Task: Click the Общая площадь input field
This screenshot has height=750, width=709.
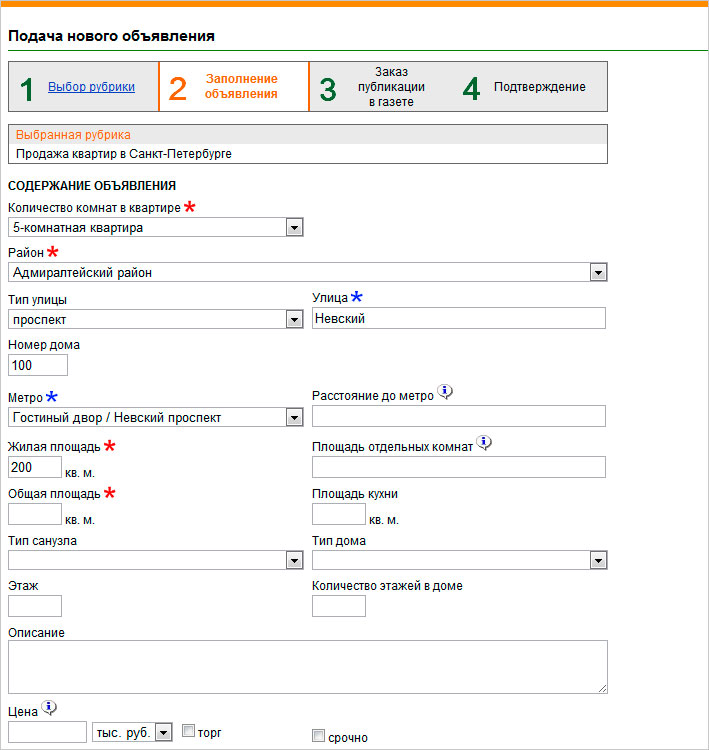Action: tap(35, 514)
